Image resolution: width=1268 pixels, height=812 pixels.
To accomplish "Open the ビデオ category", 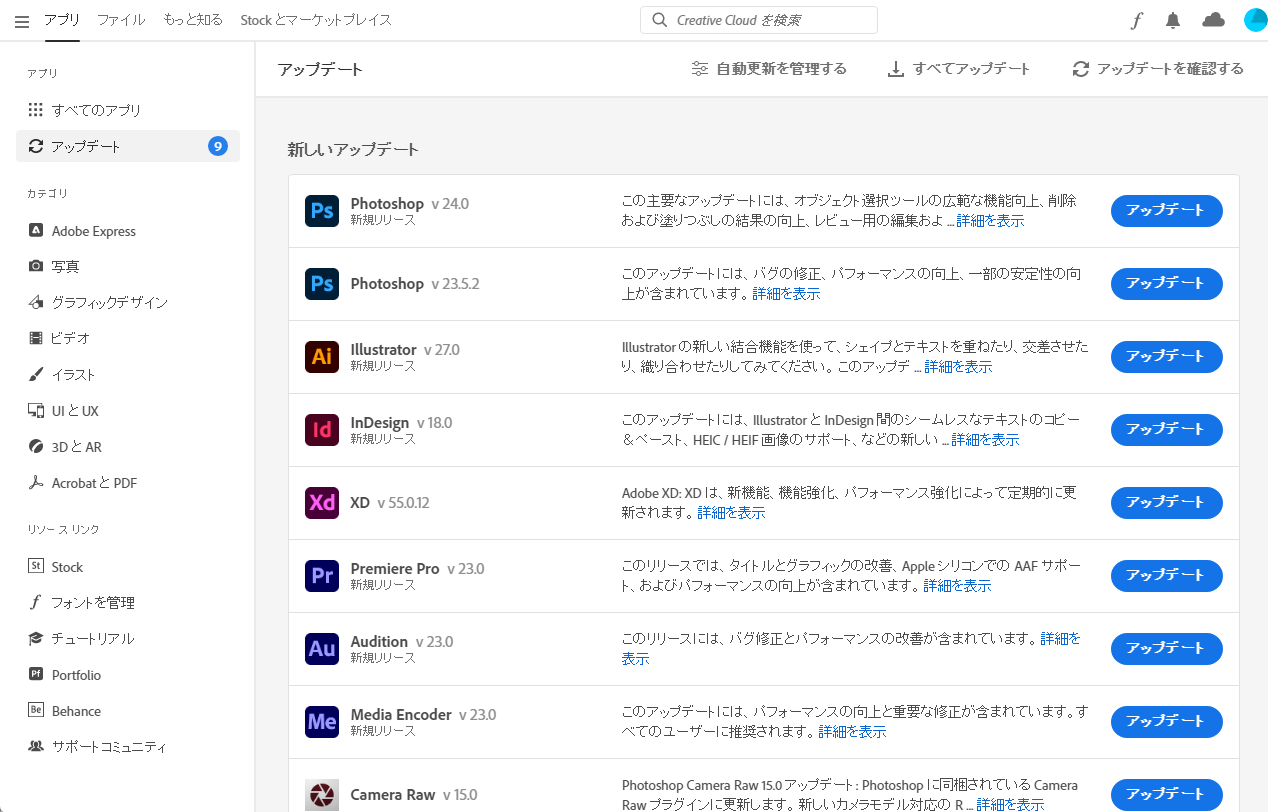I will tap(128, 338).
